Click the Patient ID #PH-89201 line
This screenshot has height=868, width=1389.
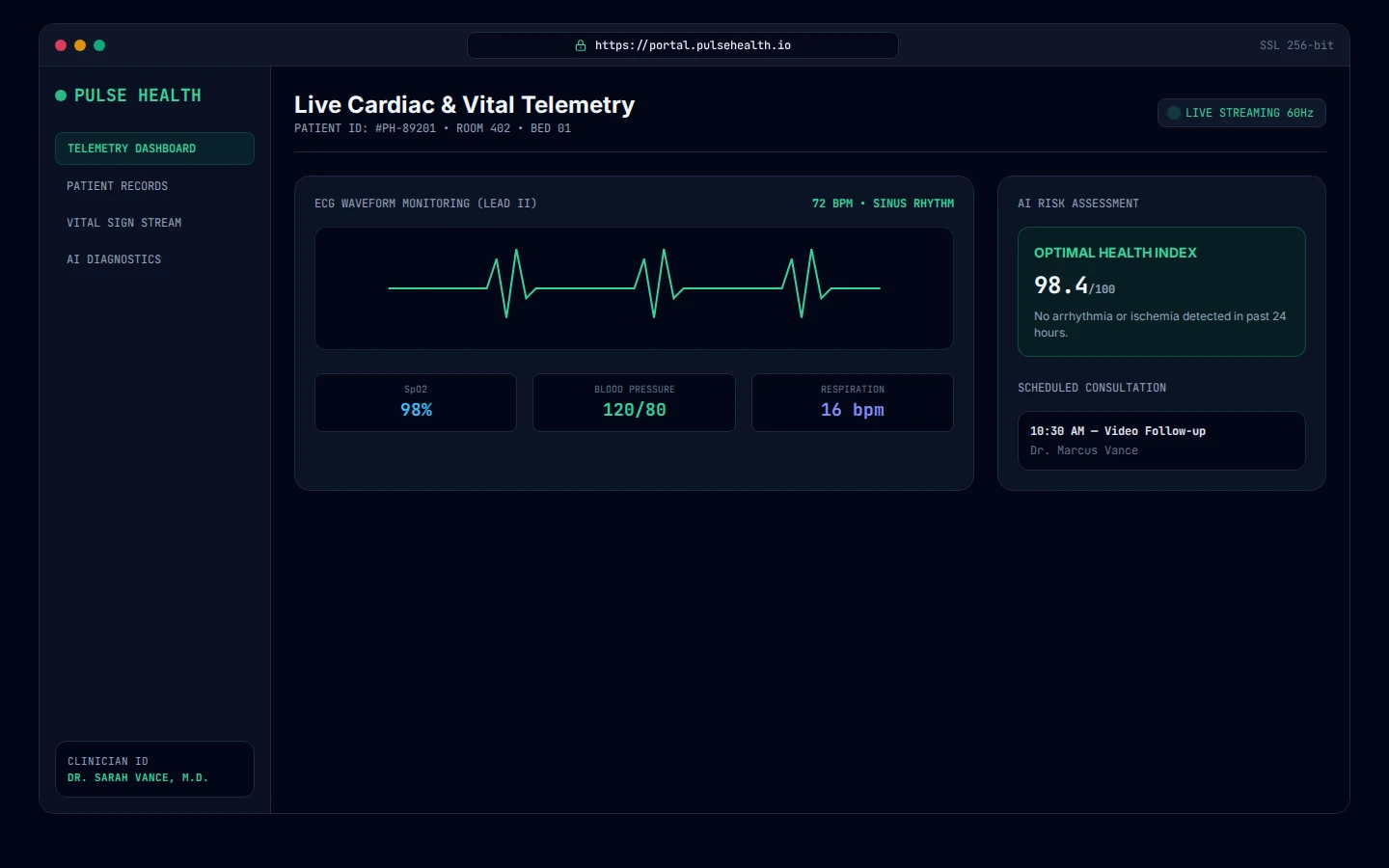click(432, 128)
